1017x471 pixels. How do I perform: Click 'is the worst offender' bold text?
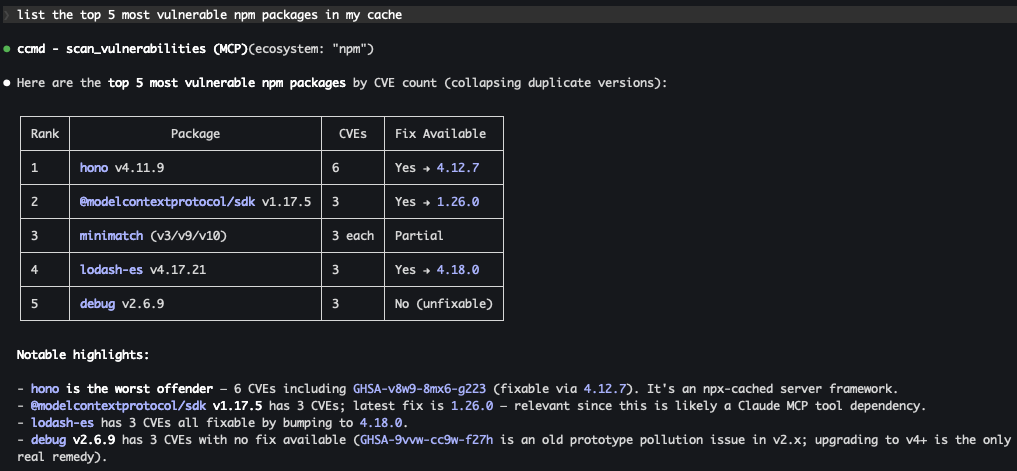click(x=139, y=389)
